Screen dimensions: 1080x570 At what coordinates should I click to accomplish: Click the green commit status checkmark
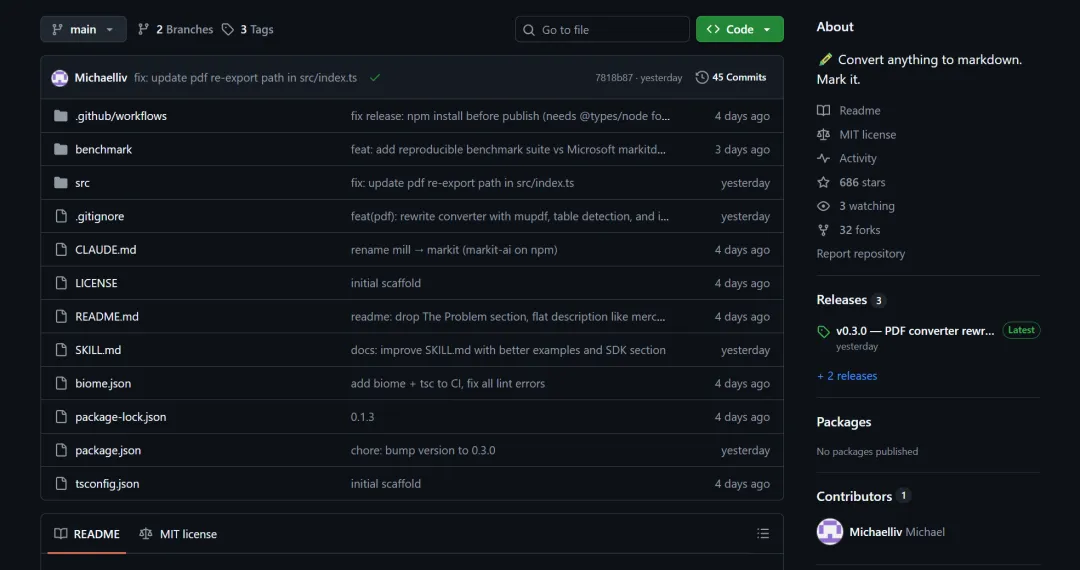click(x=375, y=77)
